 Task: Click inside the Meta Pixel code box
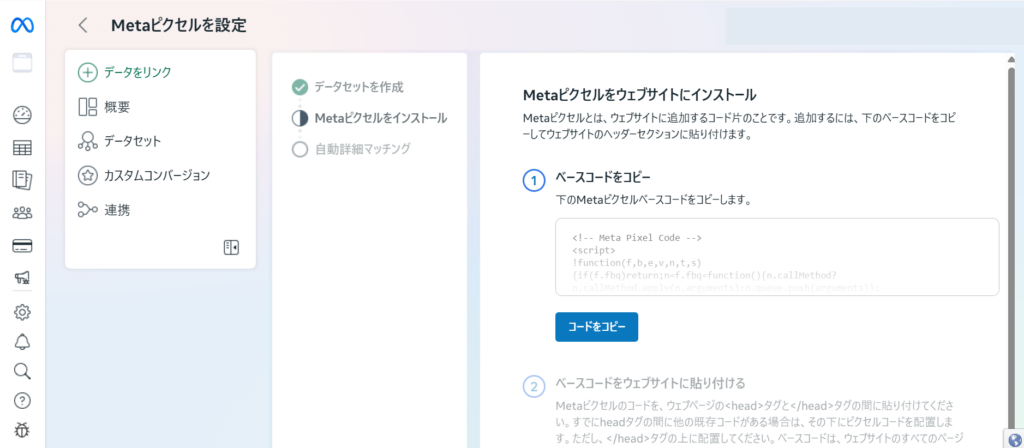[777, 257]
